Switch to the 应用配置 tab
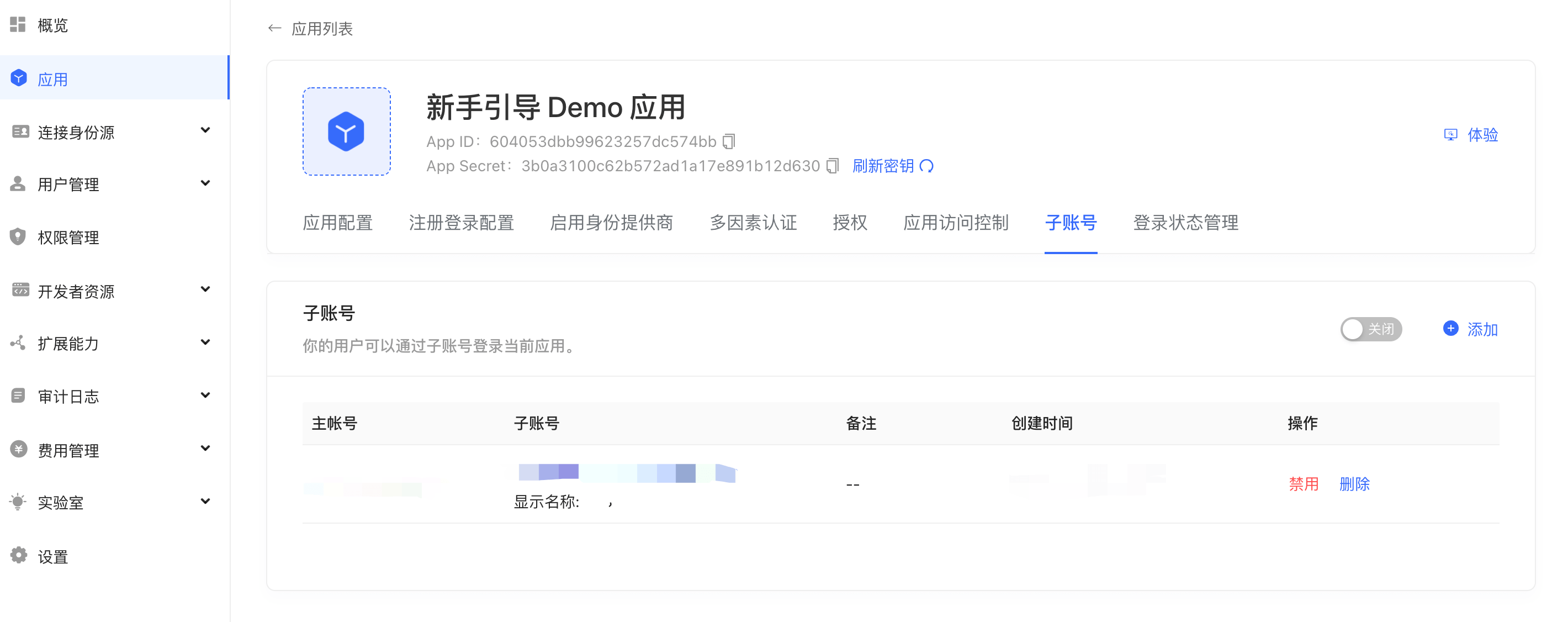1568x622 pixels. pyautogui.click(x=338, y=223)
